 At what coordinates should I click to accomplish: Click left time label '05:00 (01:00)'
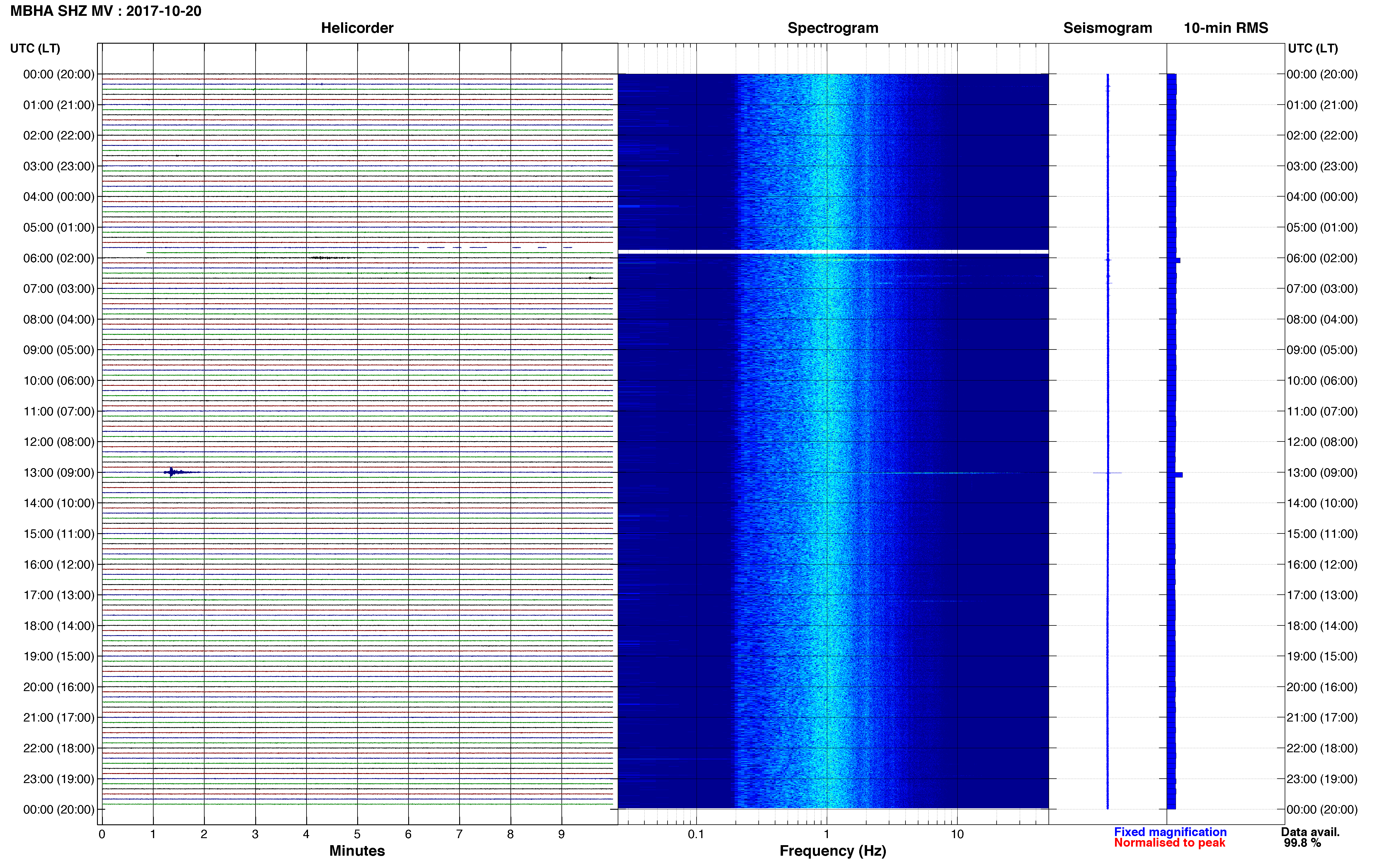pyautogui.click(x=59, y=227)
